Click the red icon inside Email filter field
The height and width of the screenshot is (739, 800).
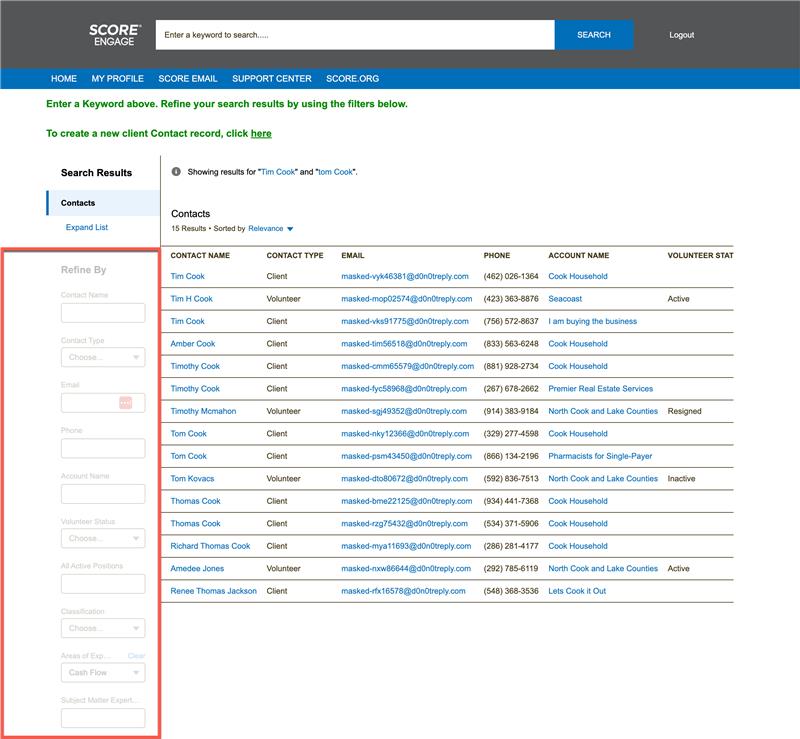(126, 403)
